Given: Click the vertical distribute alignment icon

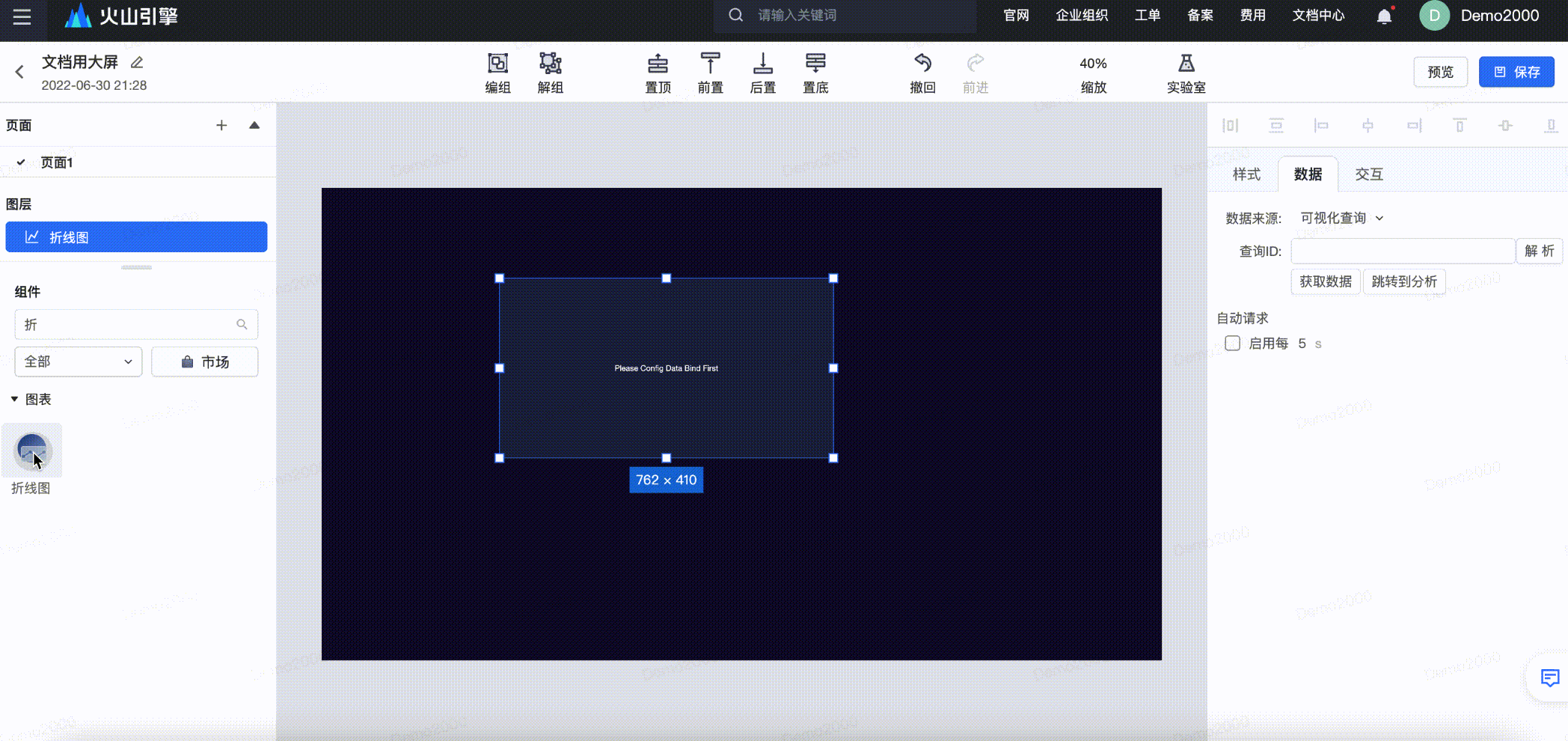Looking at the screenshot, I should click(x=1276, y=126).
